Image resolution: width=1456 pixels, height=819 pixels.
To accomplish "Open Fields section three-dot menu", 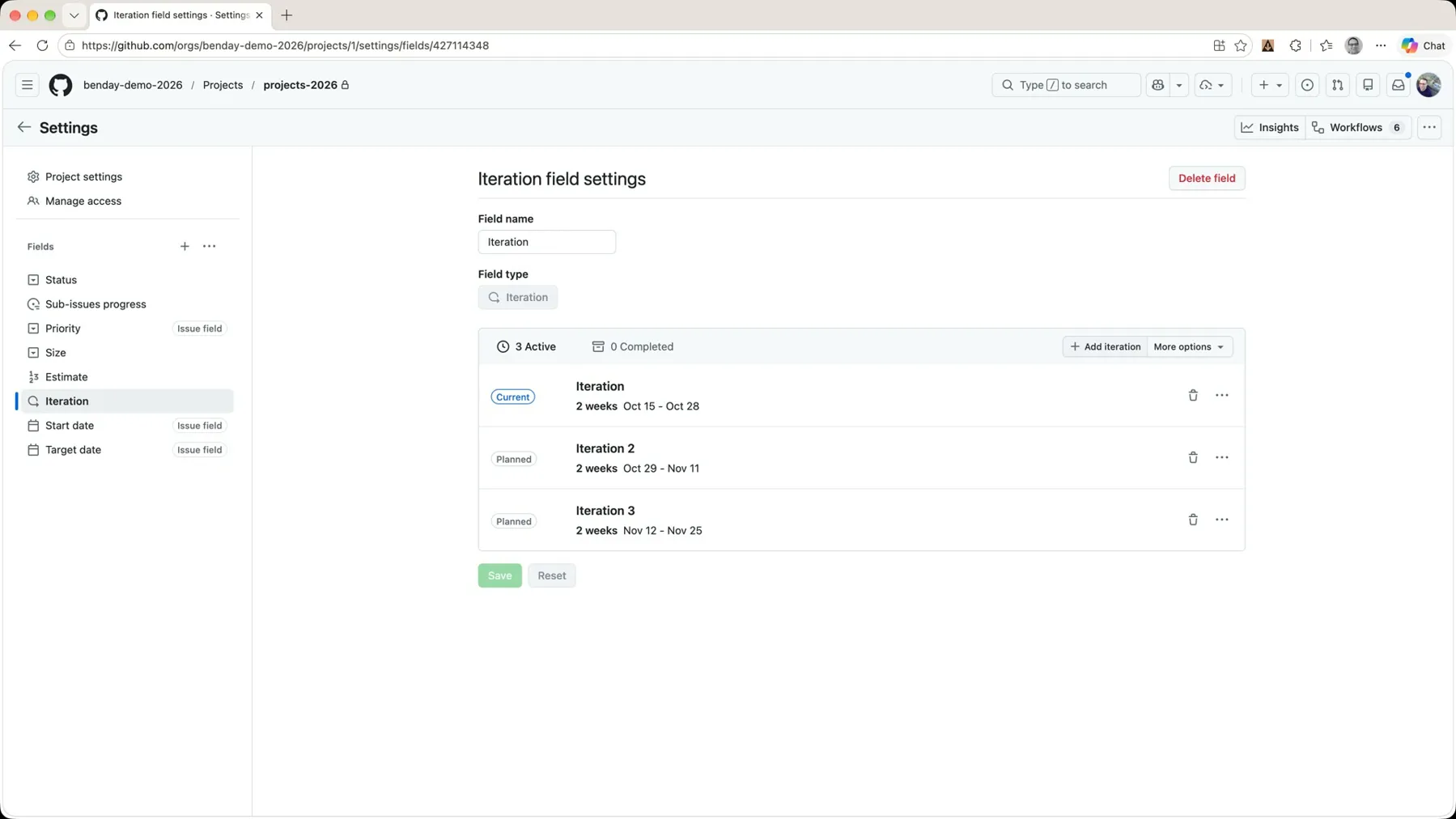I will 210,246.
